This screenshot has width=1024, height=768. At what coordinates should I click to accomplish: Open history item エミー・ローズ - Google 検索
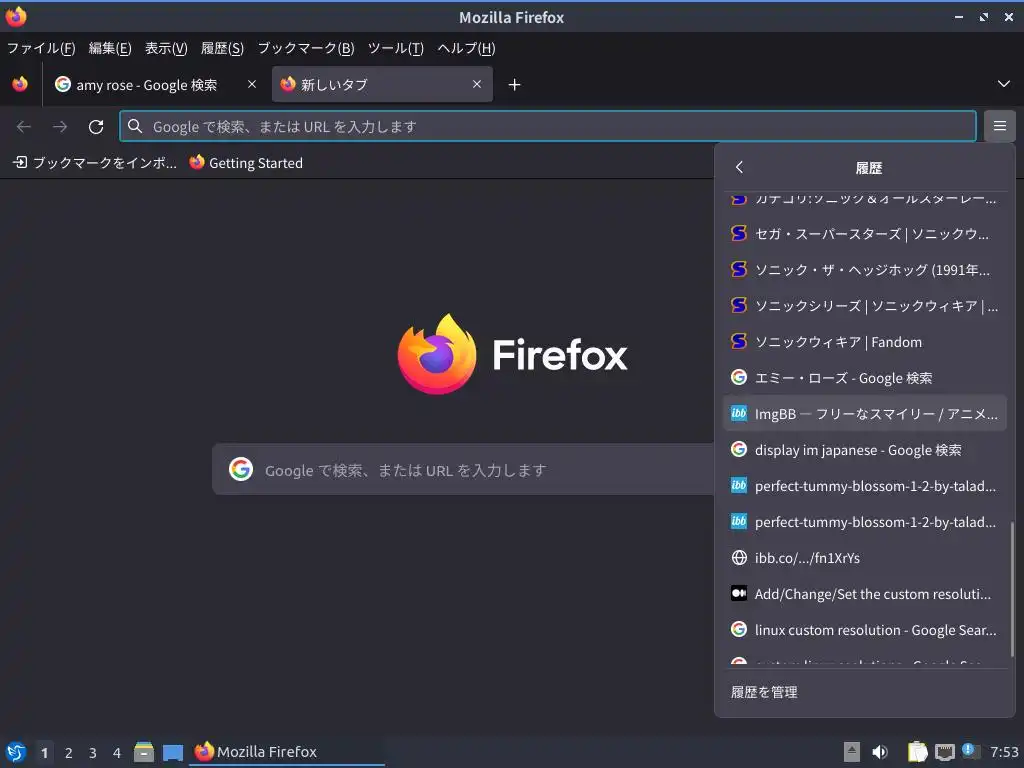(x=865, y=377)
